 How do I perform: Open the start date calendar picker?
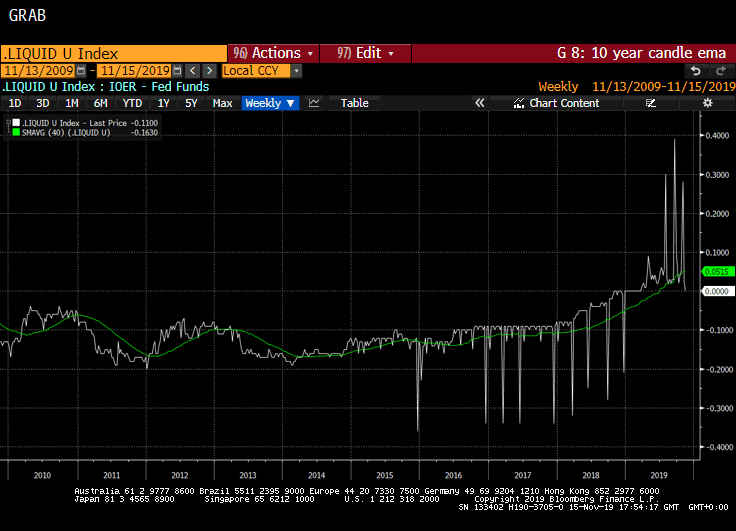[x=83, y=71]
